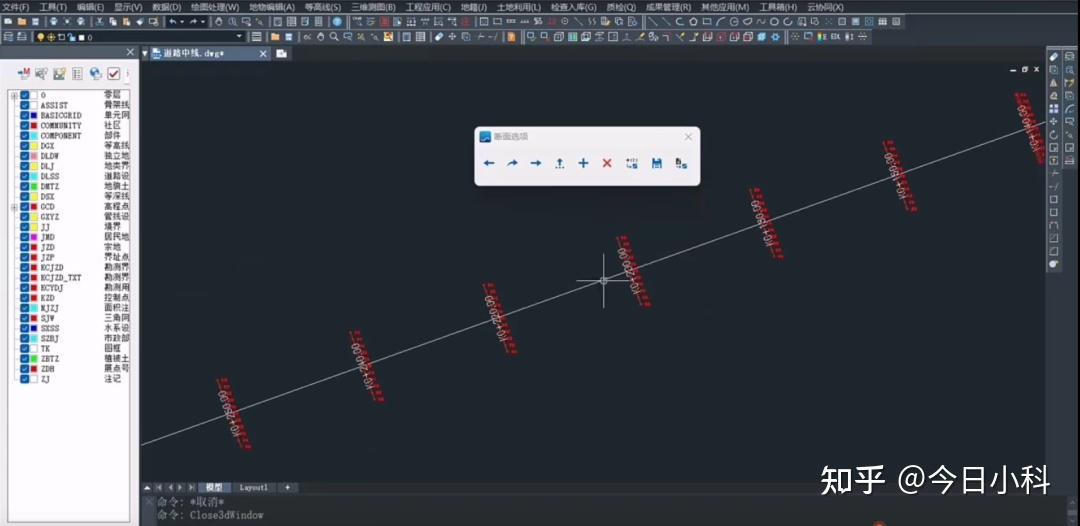Screen dimensions: 1080x526
Task: Toggle the BASICGRID layer checkbox
Action: [25, 115]
